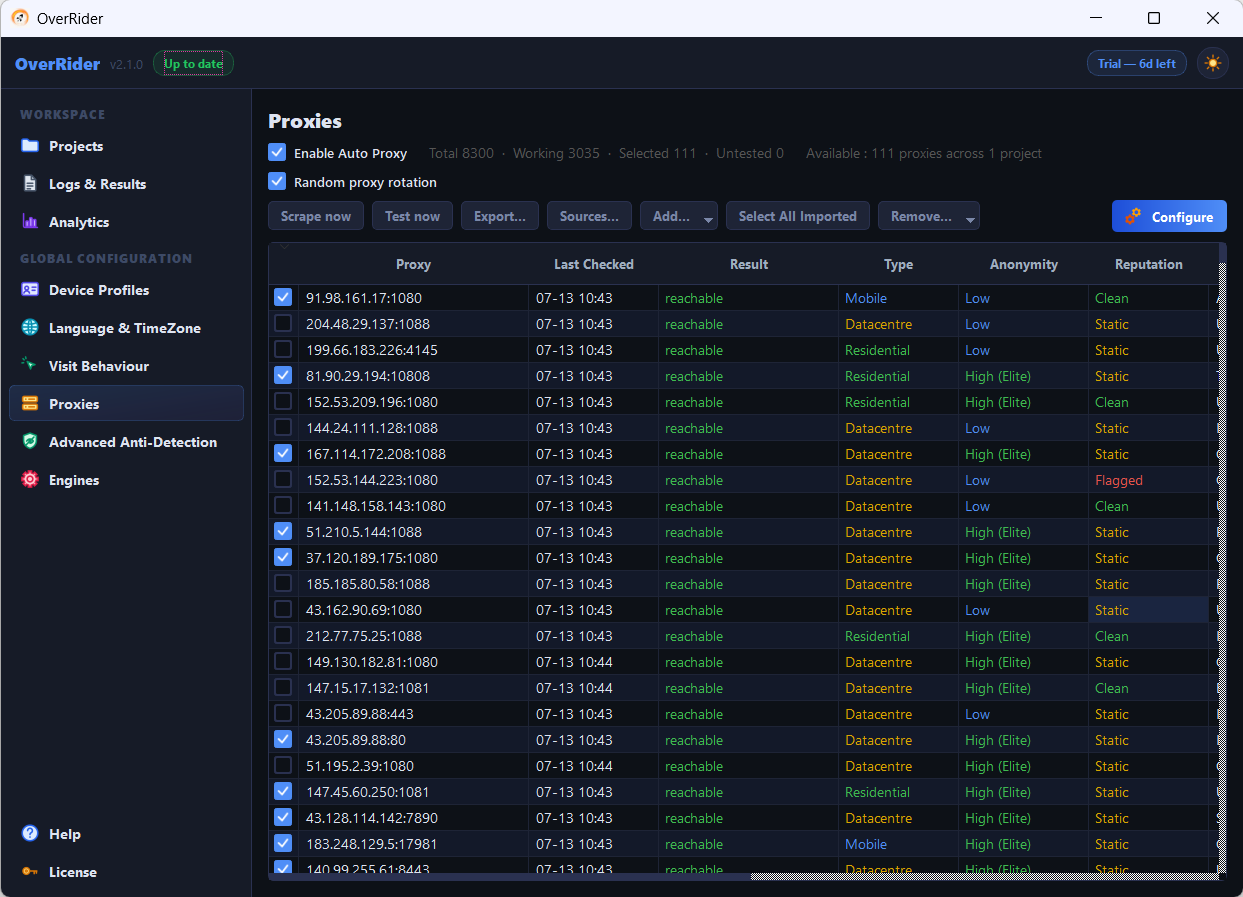
Task: Open Visit Behaviour settings
Action: pos(126,366)
